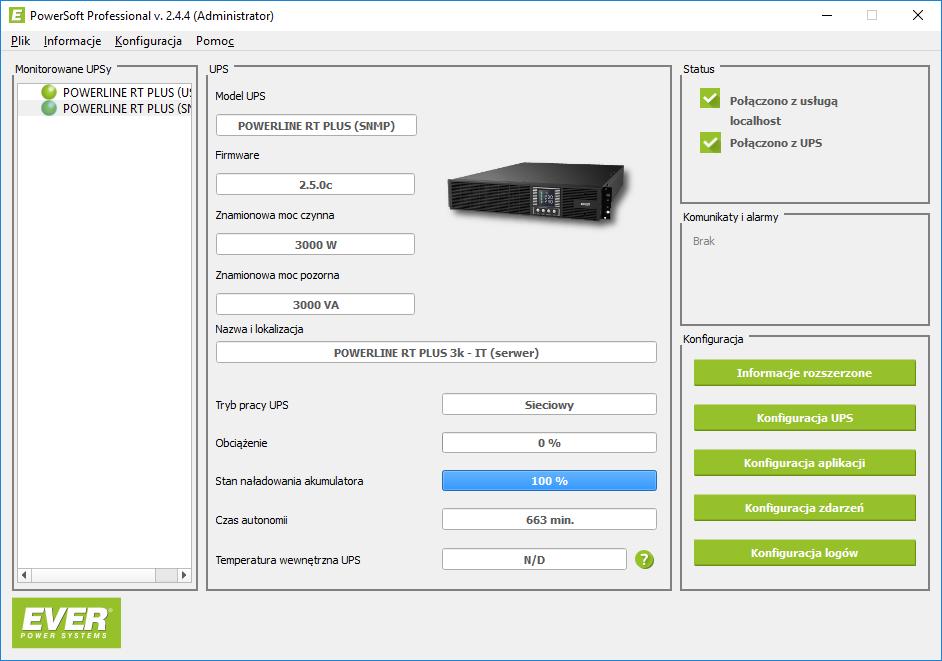
Task: Click the 'Znamionowa moc czynna' label
Action: 275,215
